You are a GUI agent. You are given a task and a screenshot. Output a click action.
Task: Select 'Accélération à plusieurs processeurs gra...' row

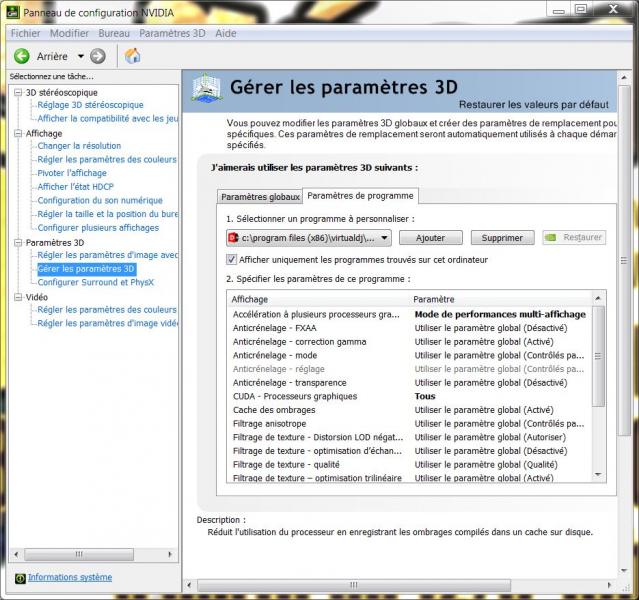[409, 314]
